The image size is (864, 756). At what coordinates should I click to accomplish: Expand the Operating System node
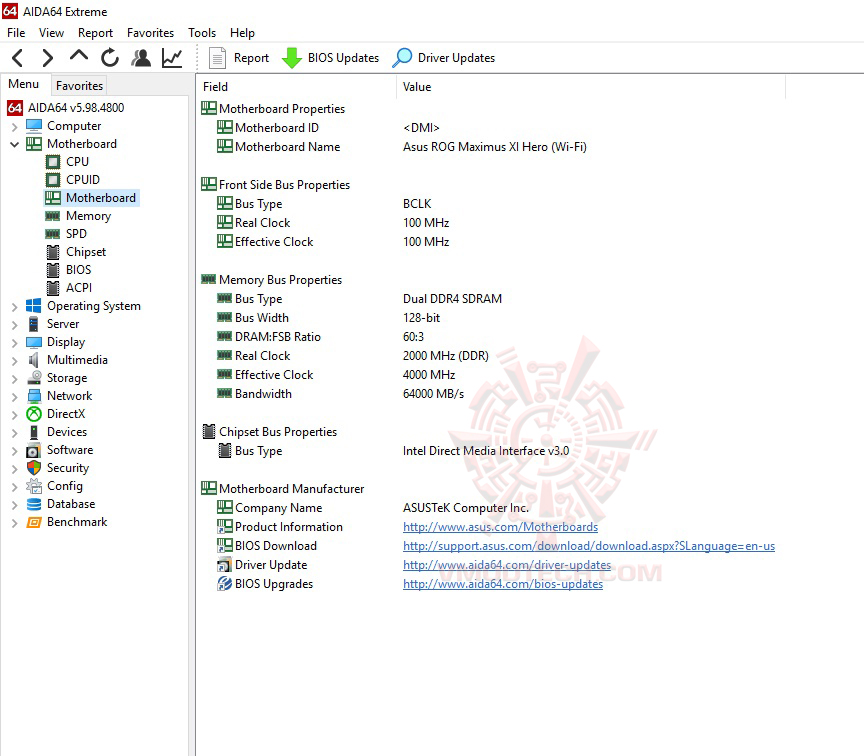pos(14,307)
